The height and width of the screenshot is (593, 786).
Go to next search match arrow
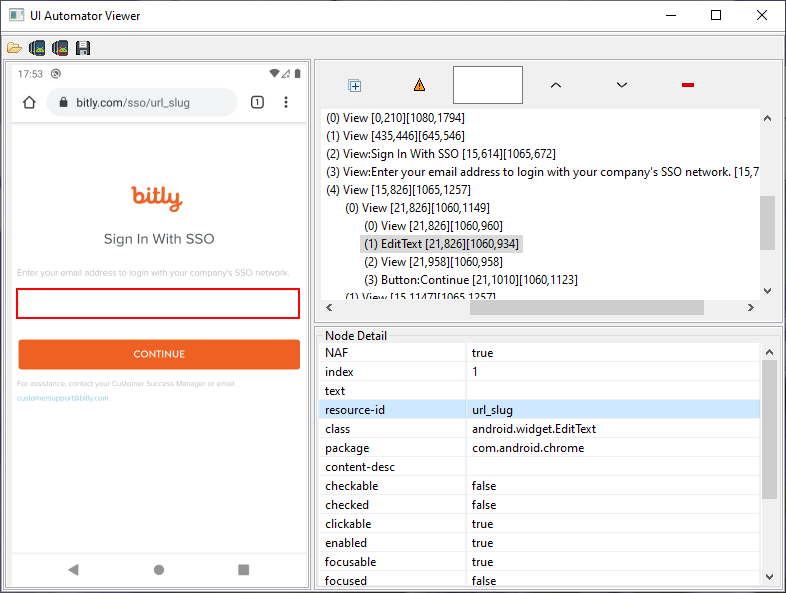(622, 85)
